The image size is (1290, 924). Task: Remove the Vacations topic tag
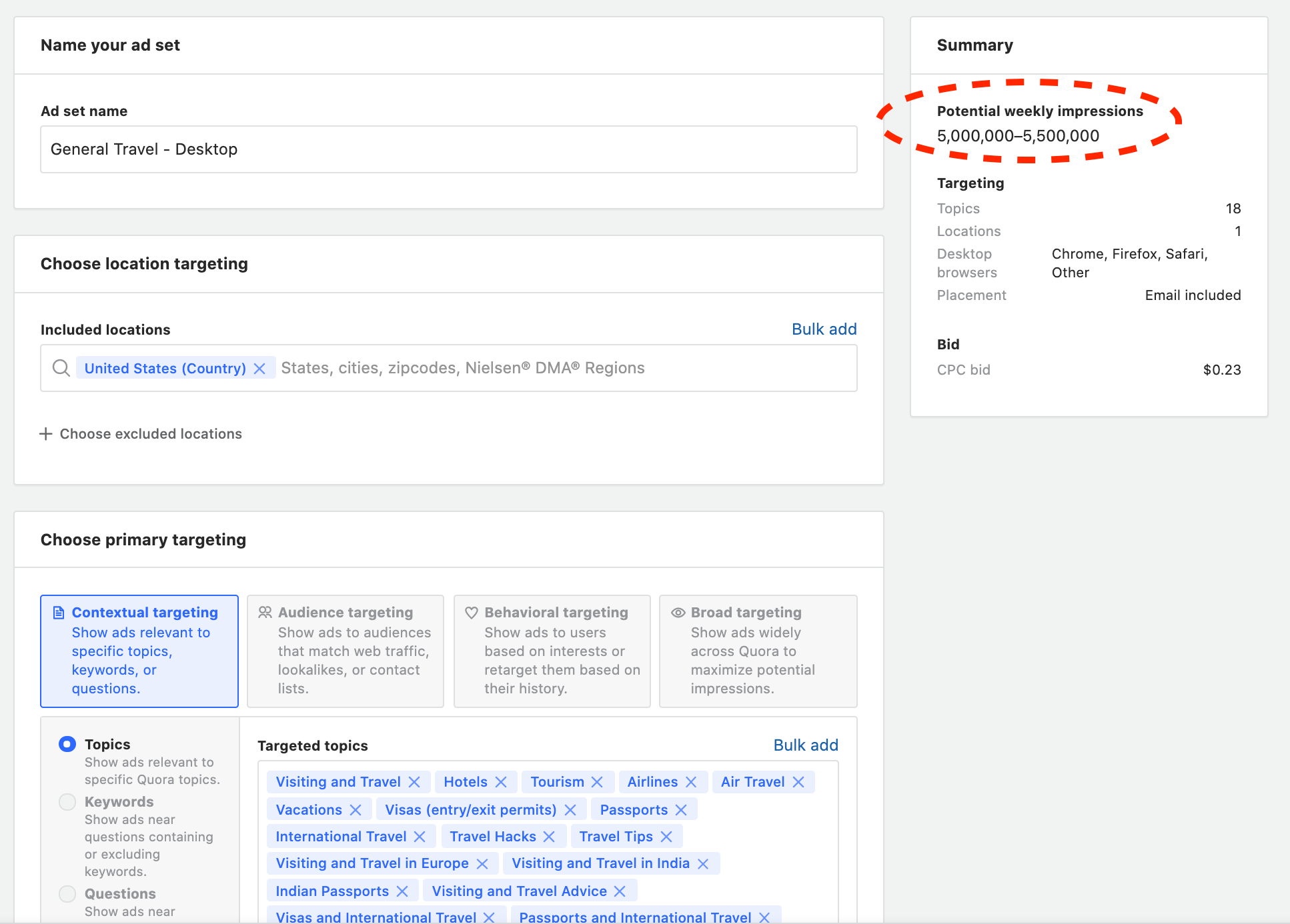tap(356, 810)
